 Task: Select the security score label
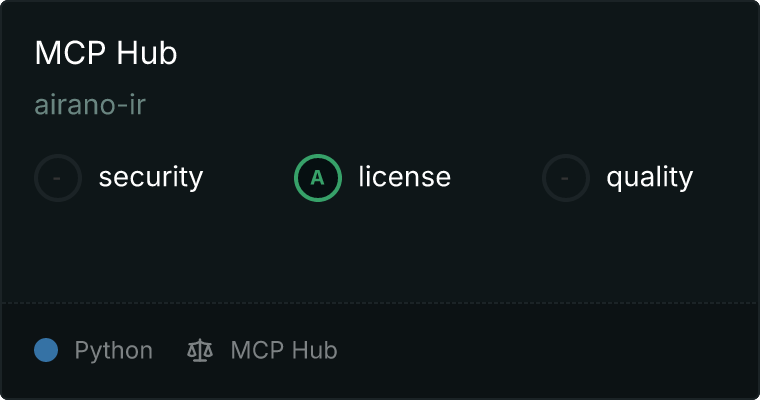click(151, 177)
